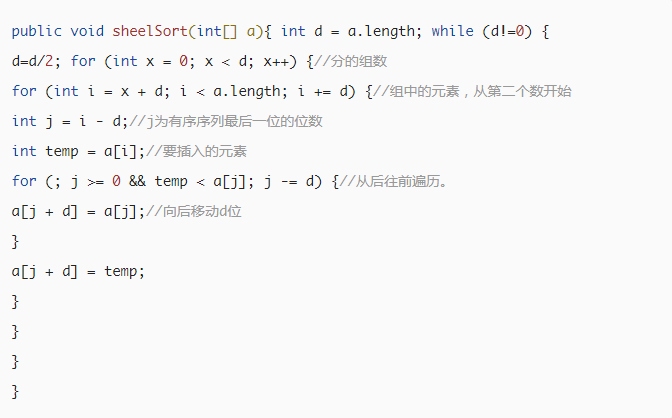
Task: Click the 'd=d/2' statement
Action: pyautogui.click(x=33, y=61)
